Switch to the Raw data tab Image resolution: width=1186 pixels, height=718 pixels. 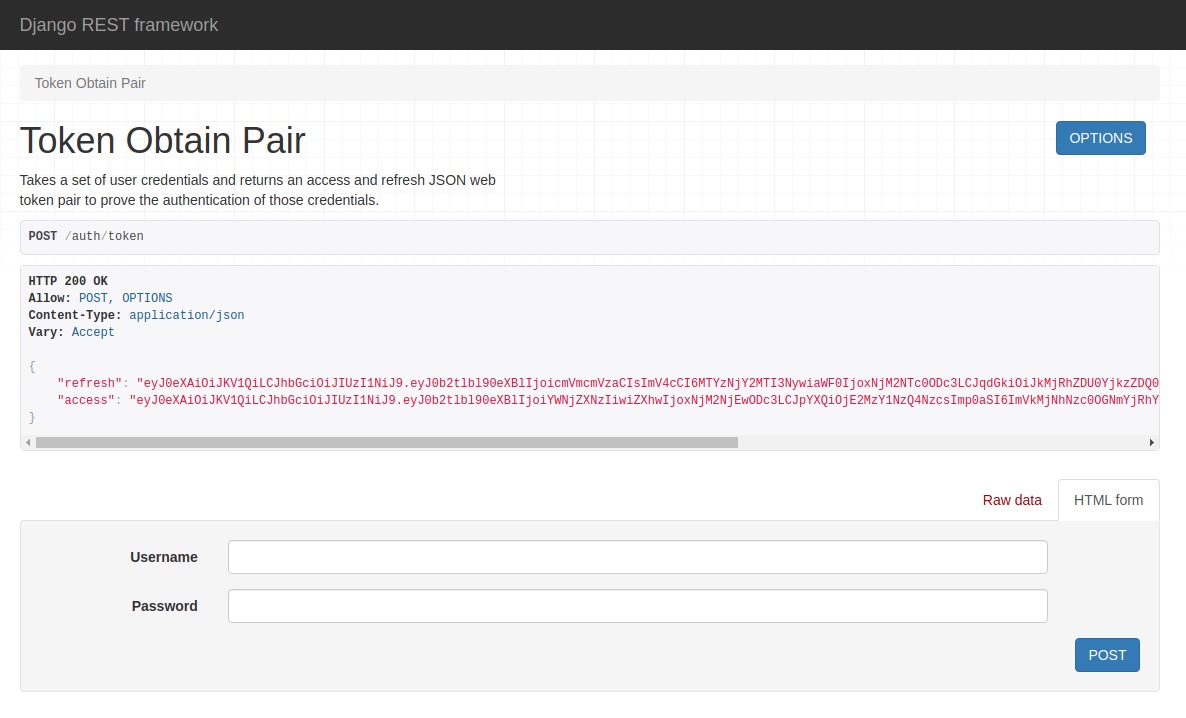1012,500
